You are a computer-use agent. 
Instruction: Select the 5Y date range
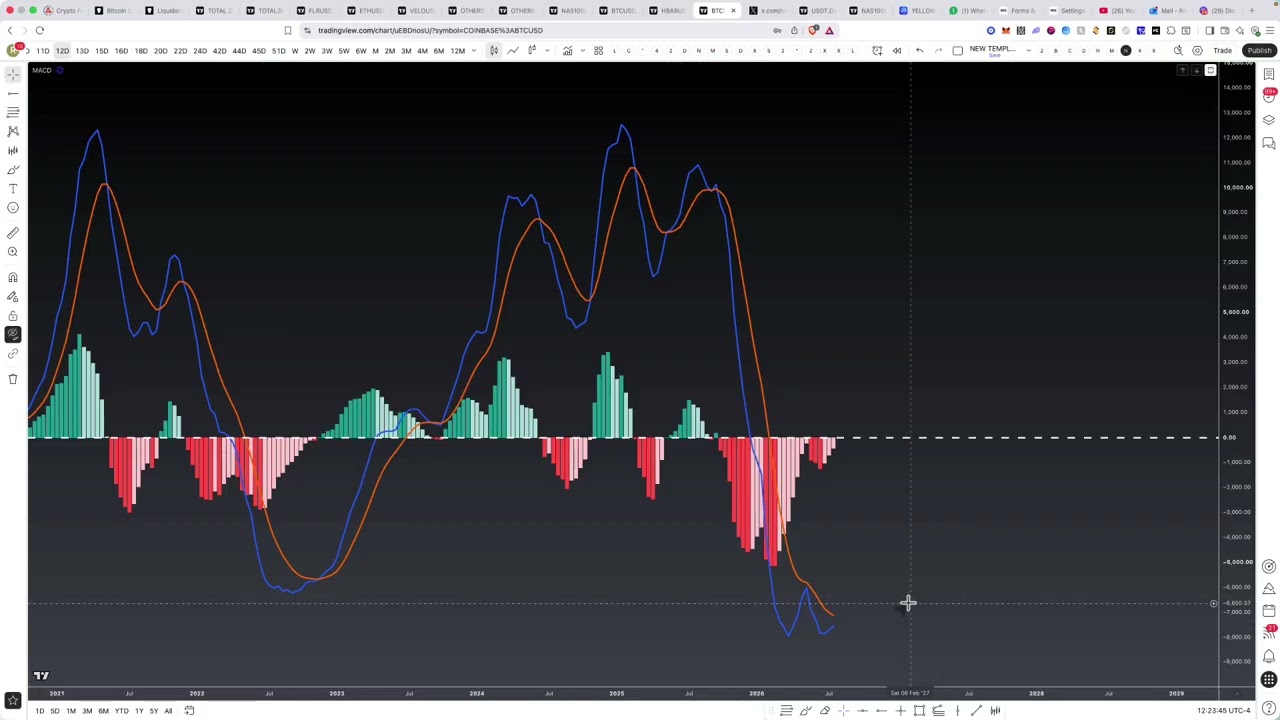point(153,711)
